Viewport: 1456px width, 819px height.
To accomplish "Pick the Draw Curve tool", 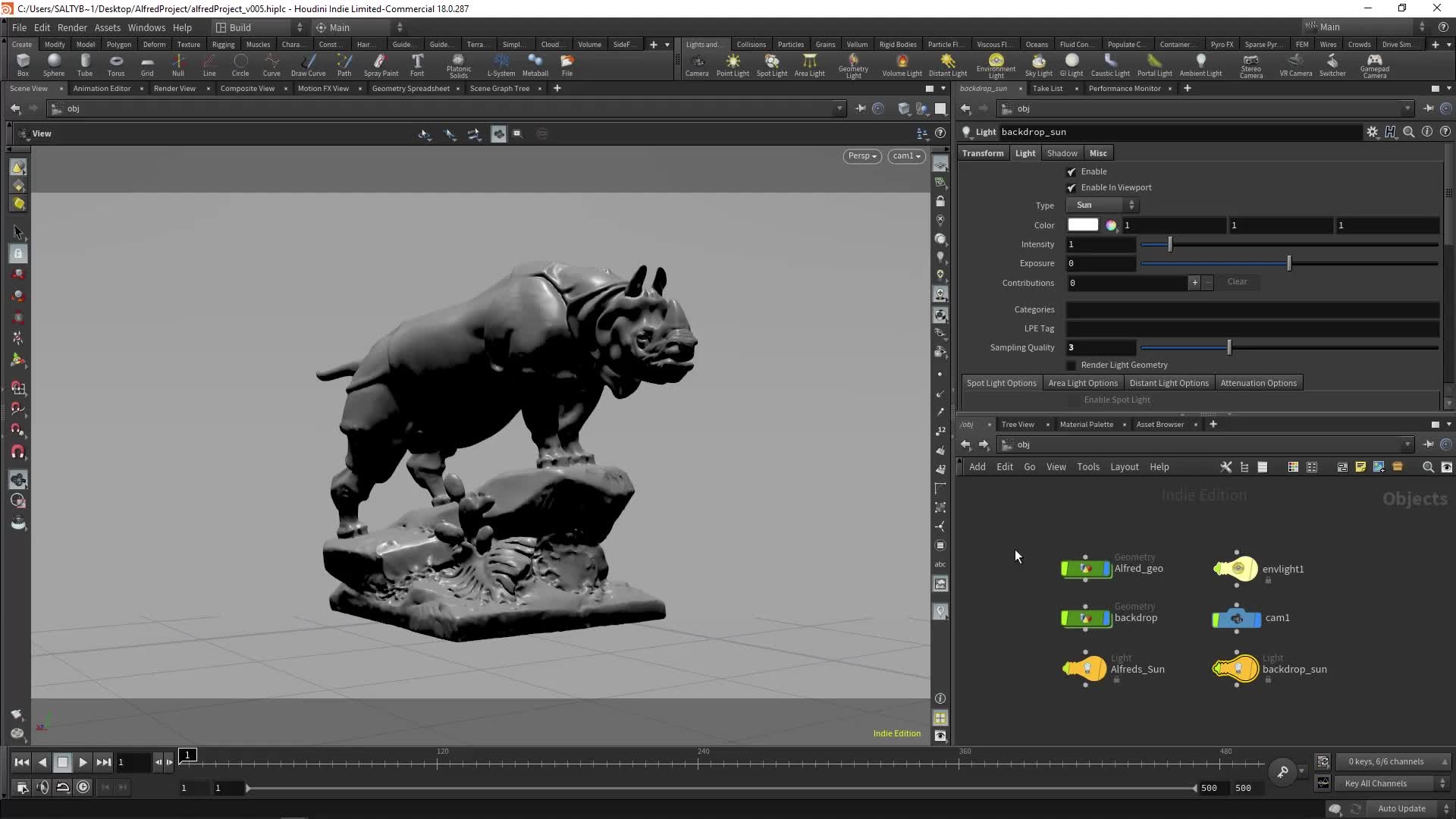I will pos(308,65).
